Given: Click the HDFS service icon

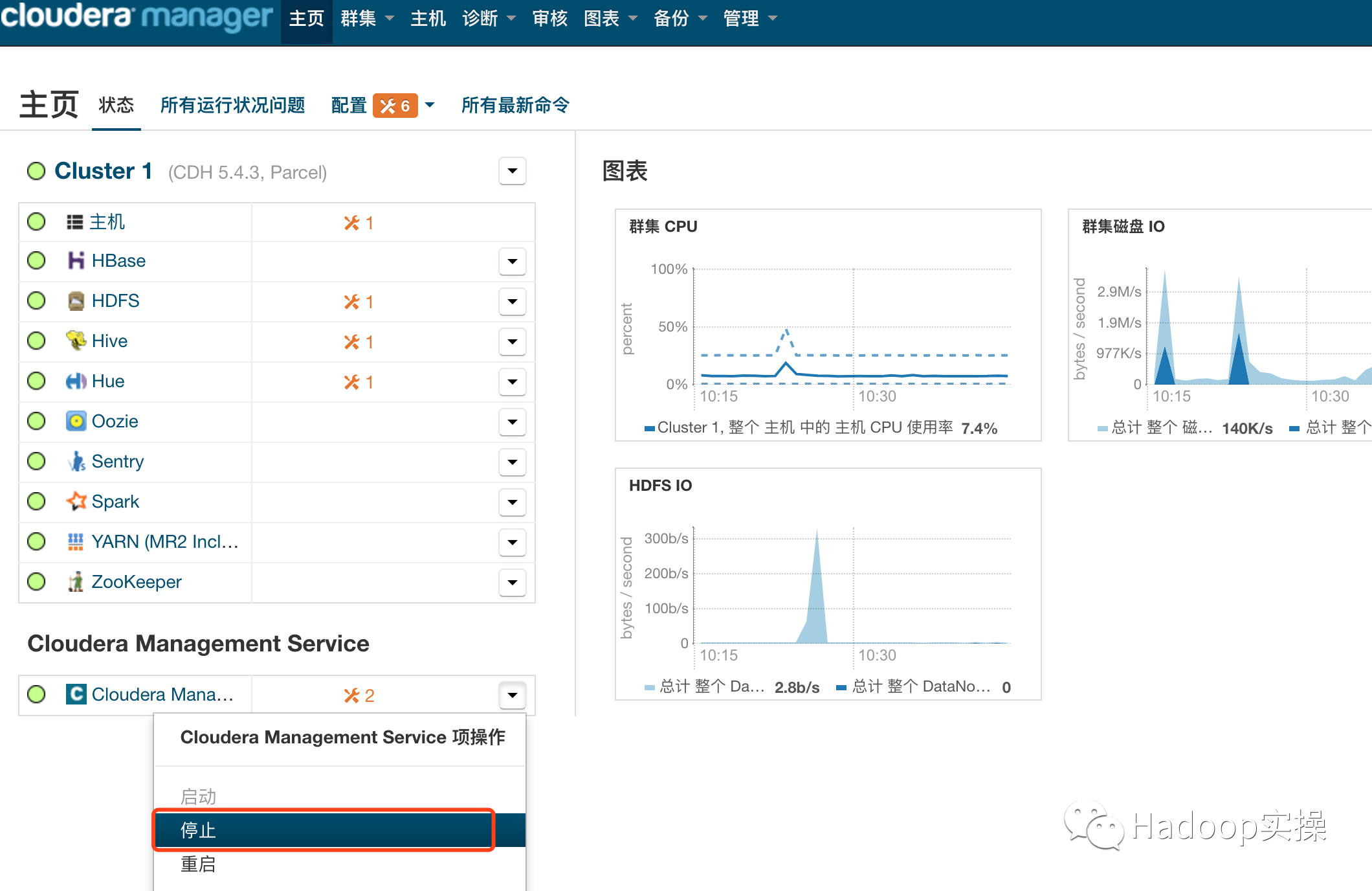Looking at the screenshot, I should 76,300.
